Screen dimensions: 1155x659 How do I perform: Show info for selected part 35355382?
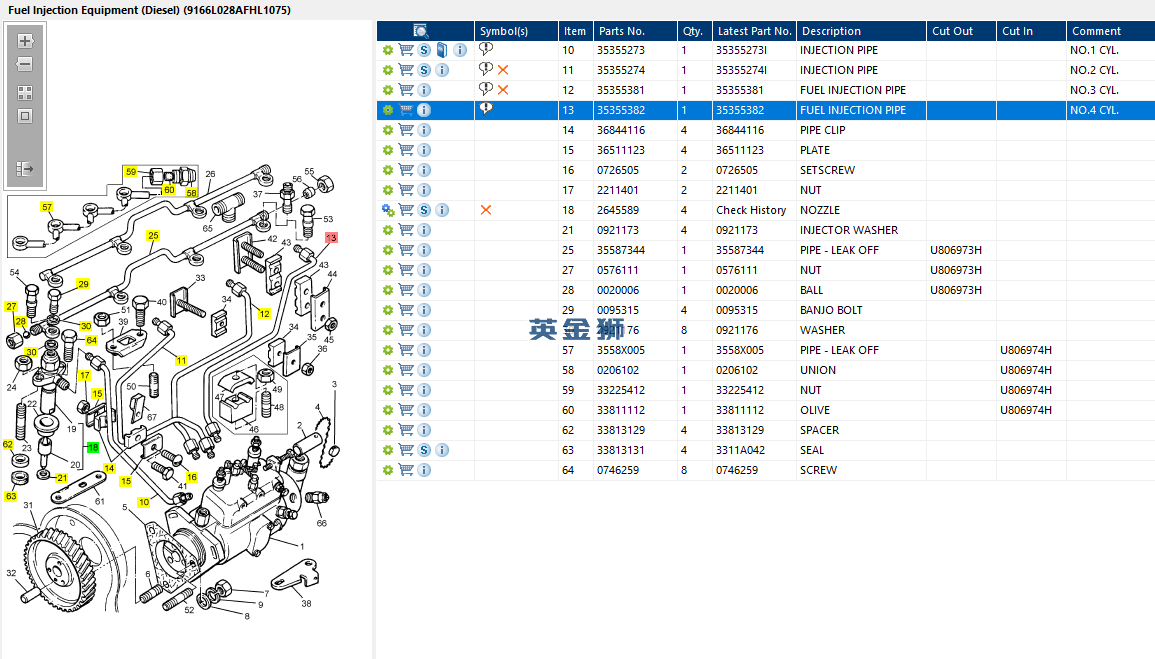click(x=424, y=110)
